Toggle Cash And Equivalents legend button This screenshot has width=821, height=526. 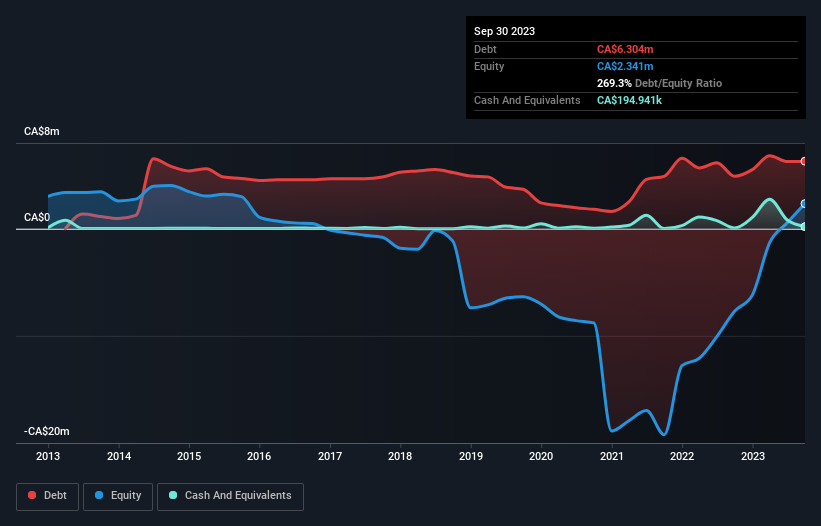[x=230, y=496]
